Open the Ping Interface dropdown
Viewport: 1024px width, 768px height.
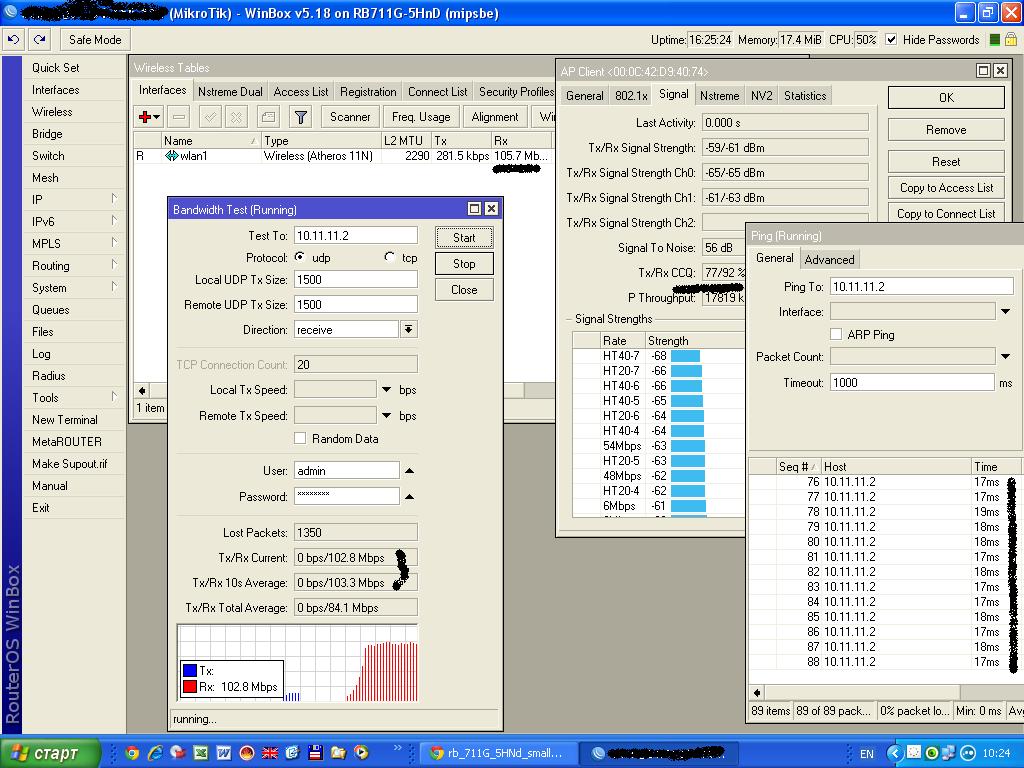coord(1005,312)
